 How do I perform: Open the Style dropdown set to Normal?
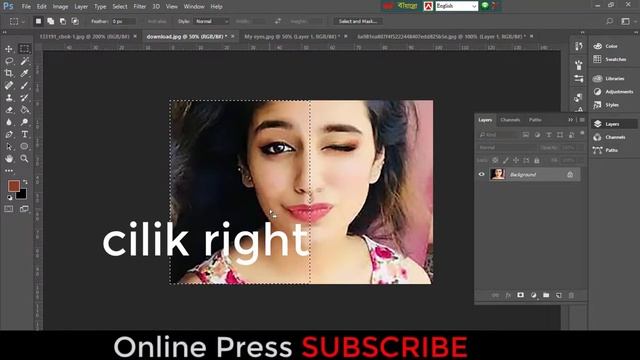[x=211, y=21]
